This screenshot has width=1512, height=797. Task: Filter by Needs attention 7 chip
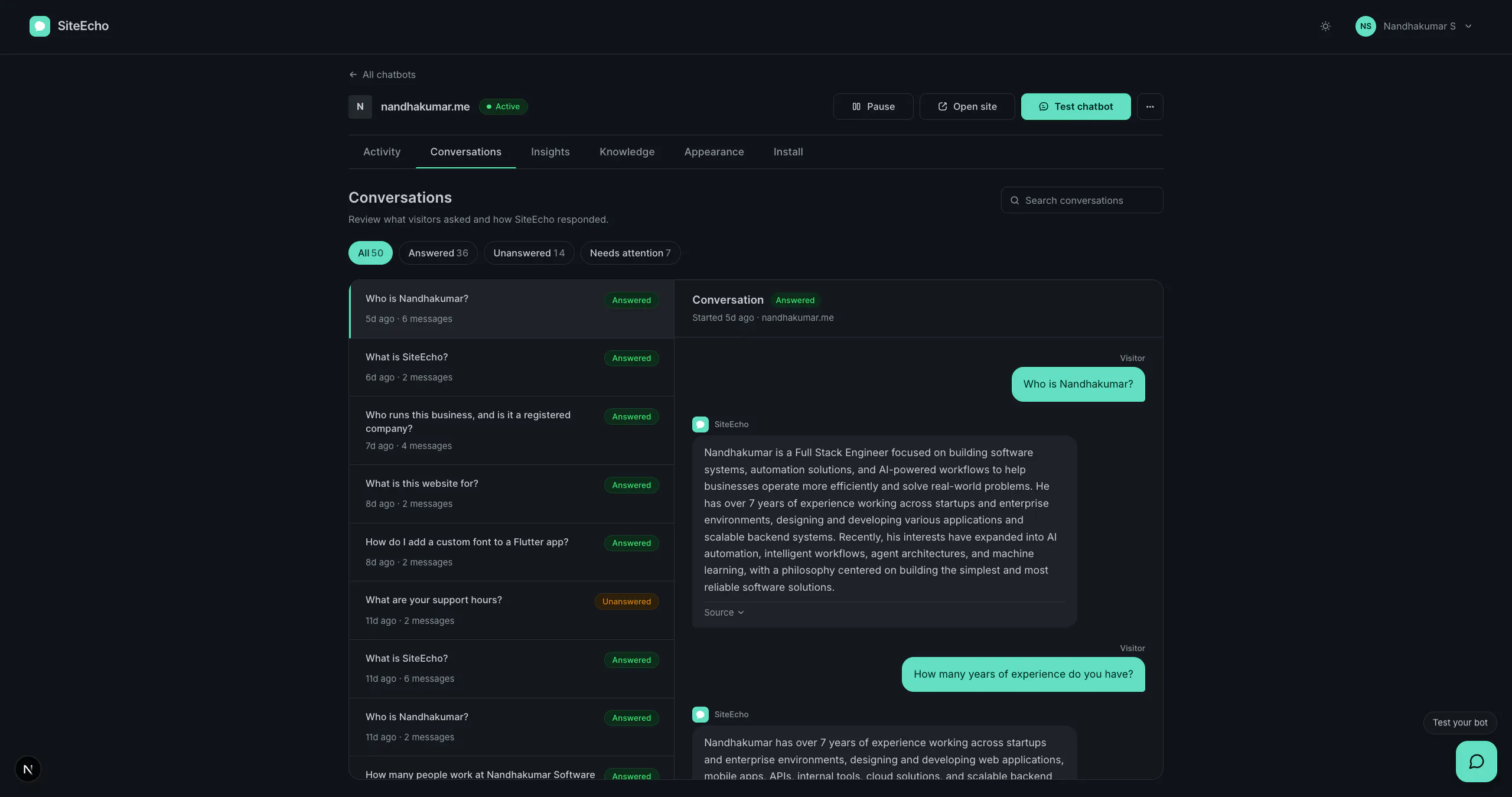coord(630,253)
